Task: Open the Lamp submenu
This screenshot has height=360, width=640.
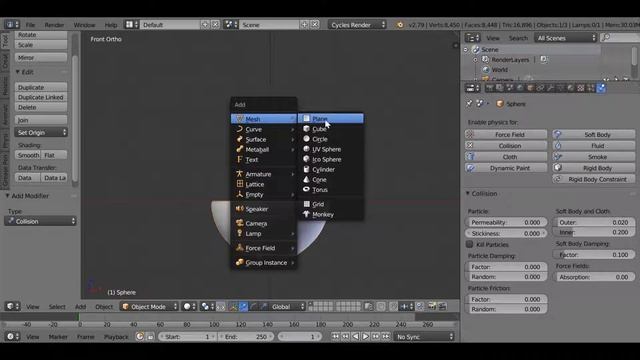Action: coord(264,234)
